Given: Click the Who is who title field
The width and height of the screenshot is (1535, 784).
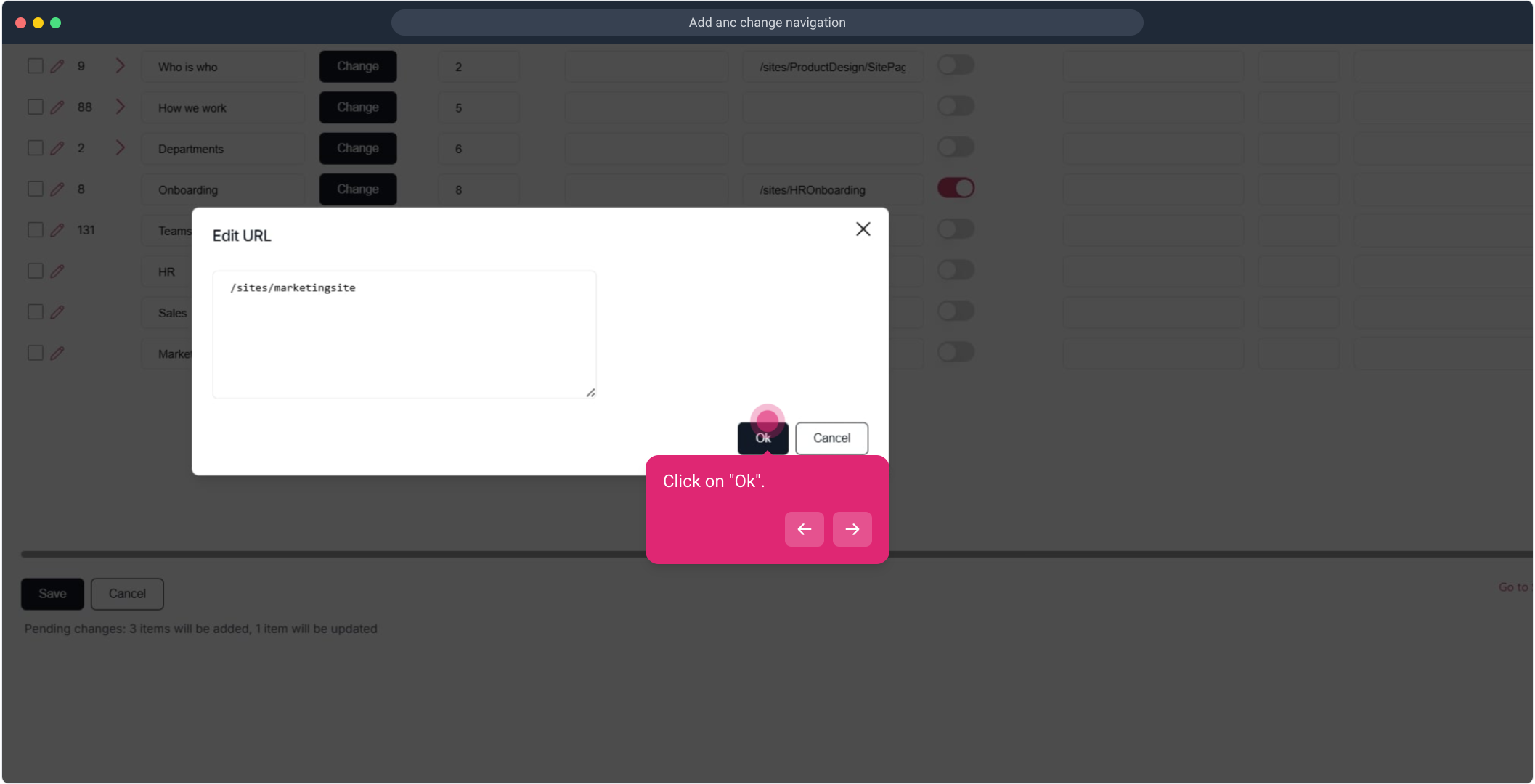Looking at the screenshot, I should (x=223, y=67).
